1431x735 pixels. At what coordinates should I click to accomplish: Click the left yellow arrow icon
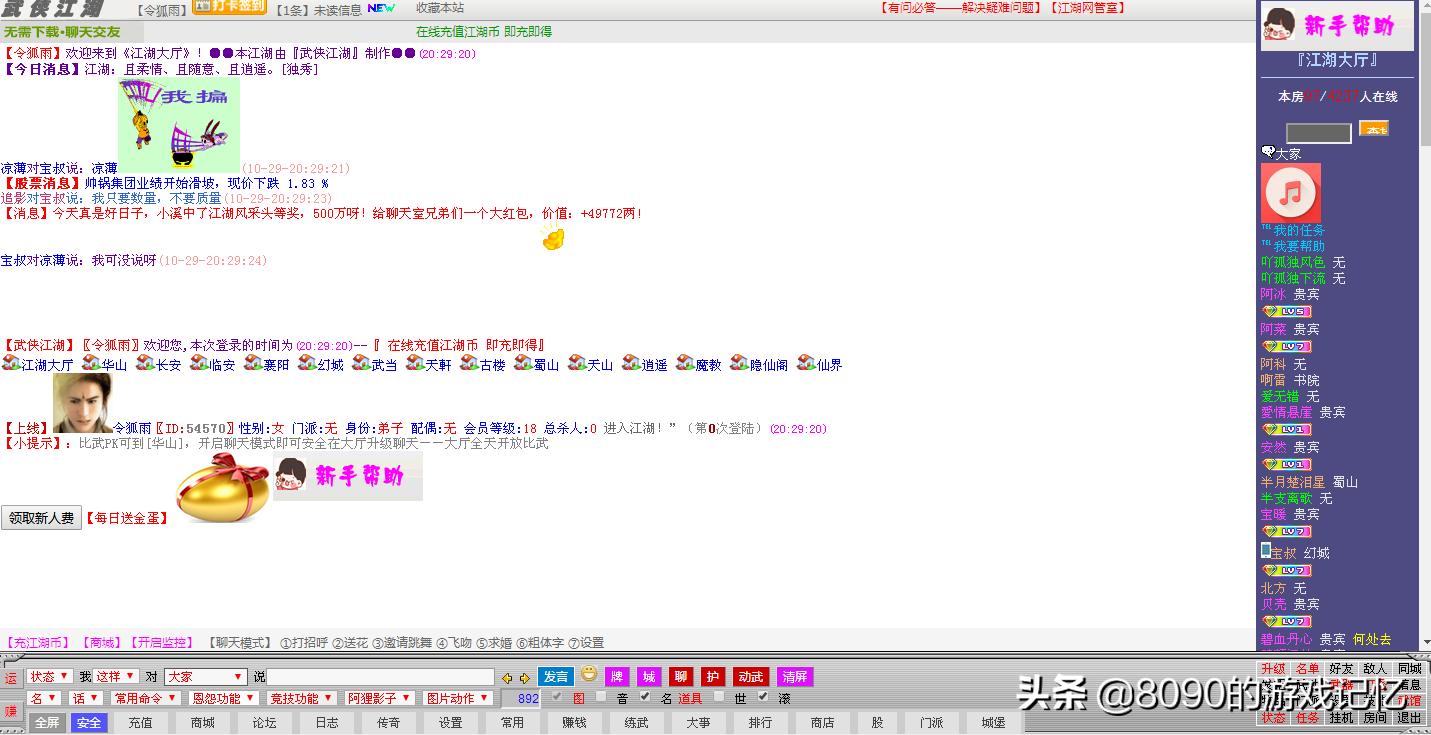click(507, 678)
